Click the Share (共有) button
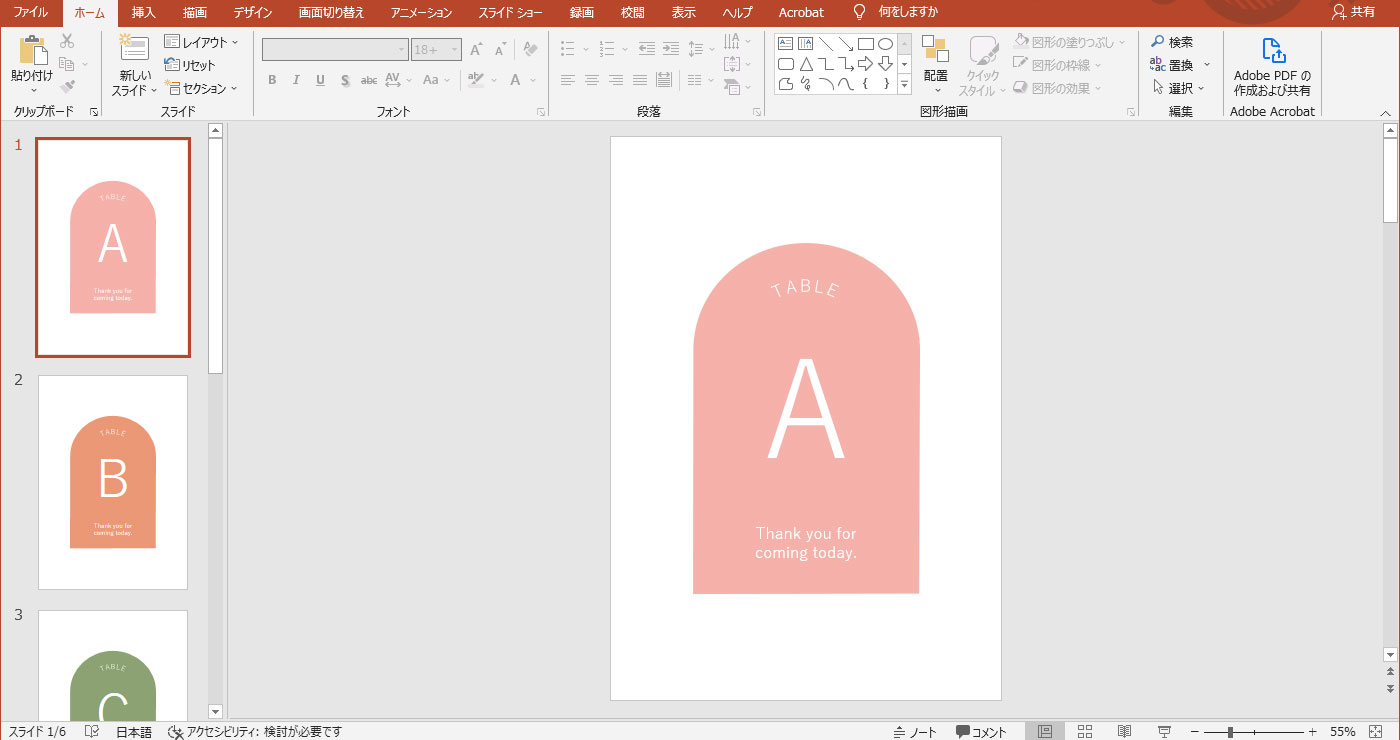Viewport: 1400px width, 740px height. point(1353,12)
